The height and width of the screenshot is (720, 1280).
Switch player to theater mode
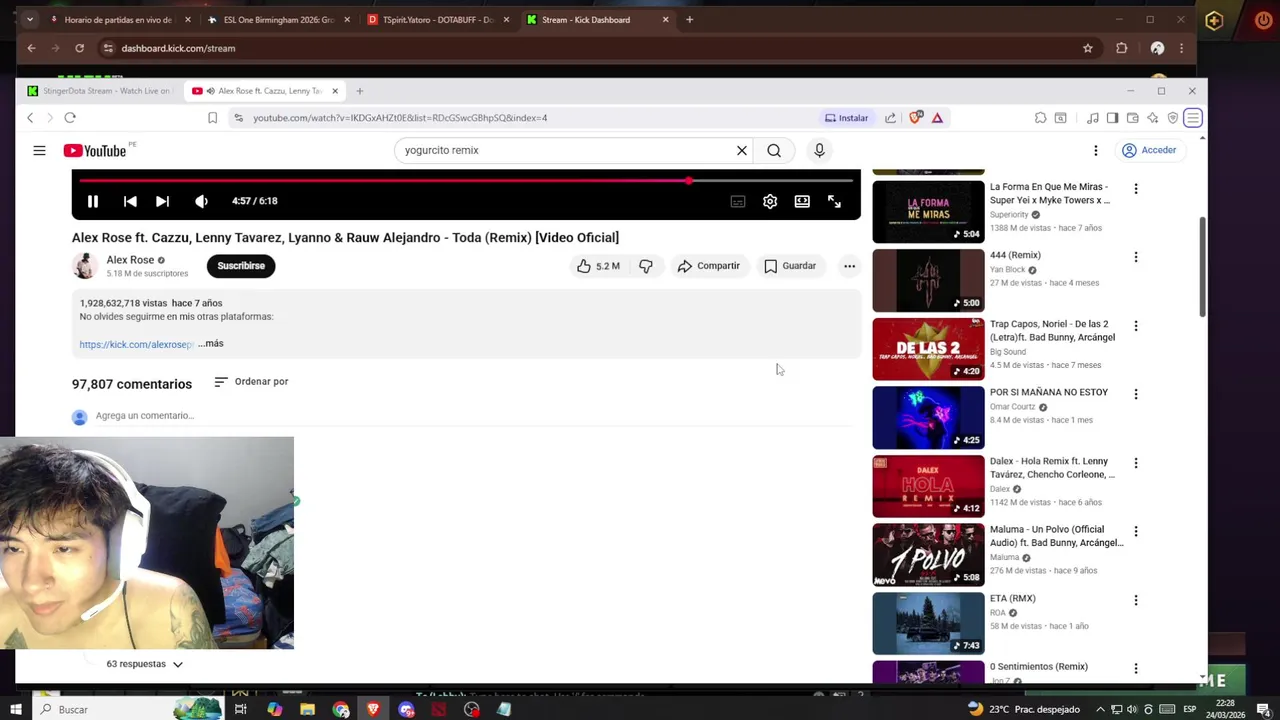[802, 201]
